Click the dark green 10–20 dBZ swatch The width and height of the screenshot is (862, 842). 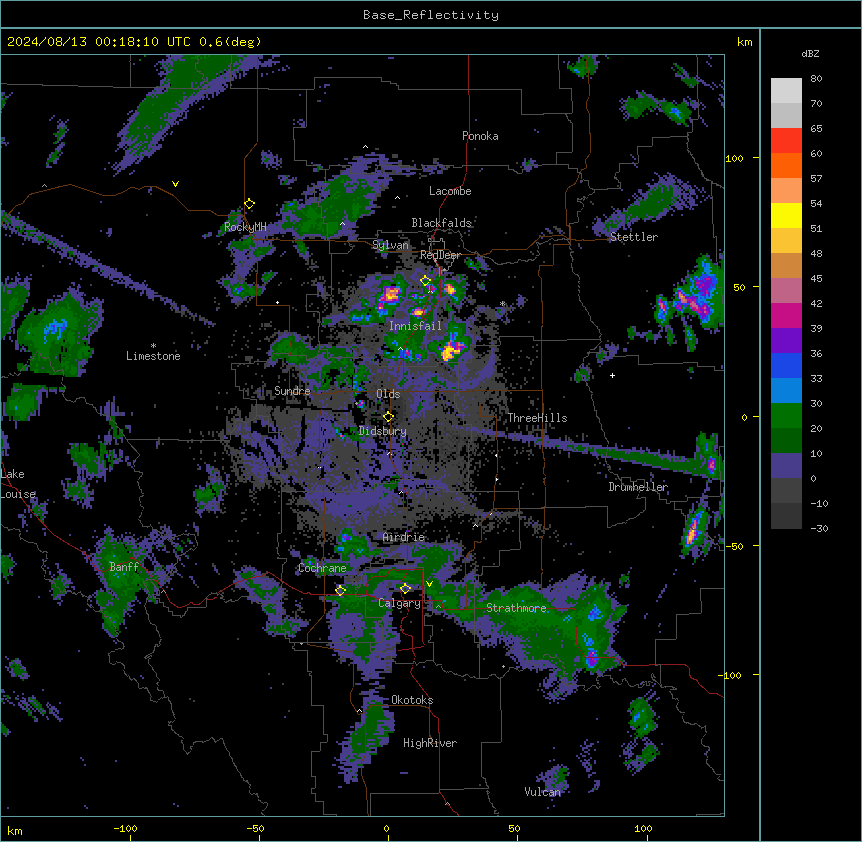pyautogui.click(x=786, y=441)
